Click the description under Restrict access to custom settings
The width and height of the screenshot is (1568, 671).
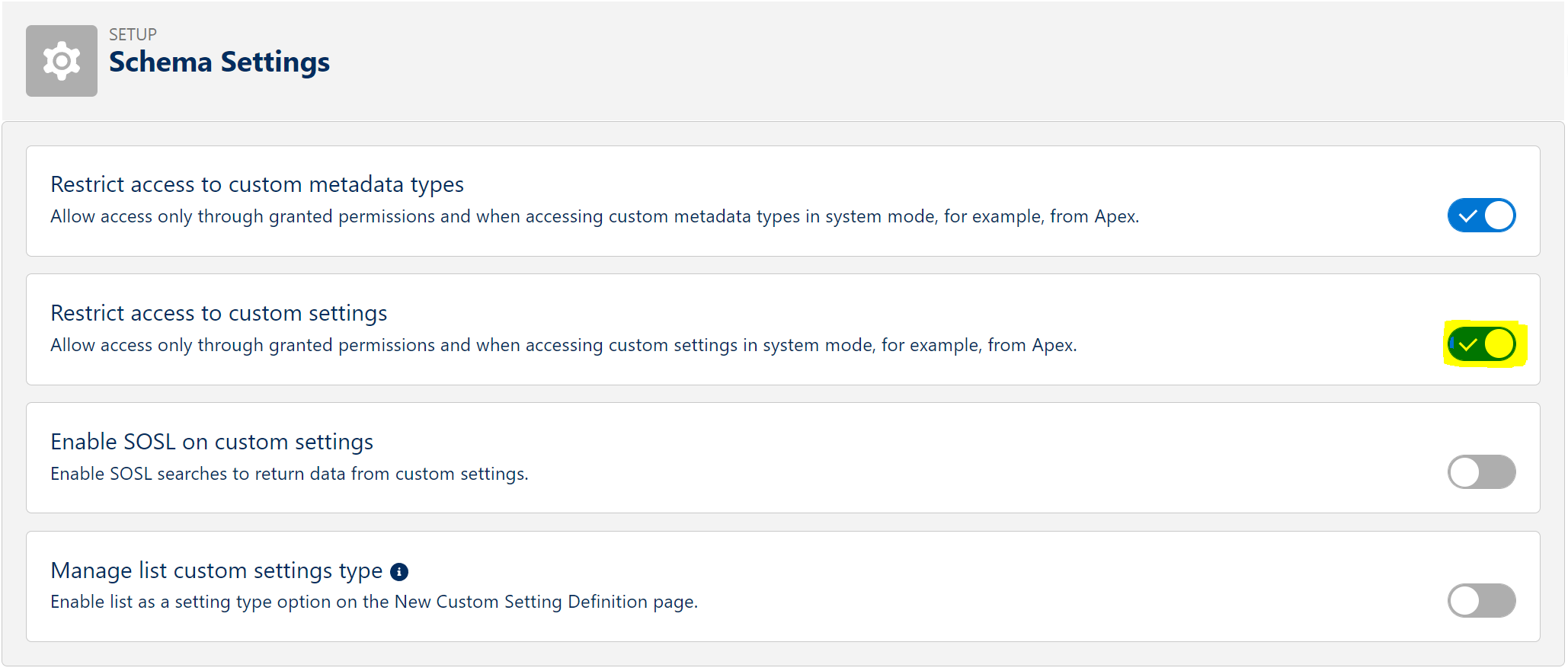(563, 345)
